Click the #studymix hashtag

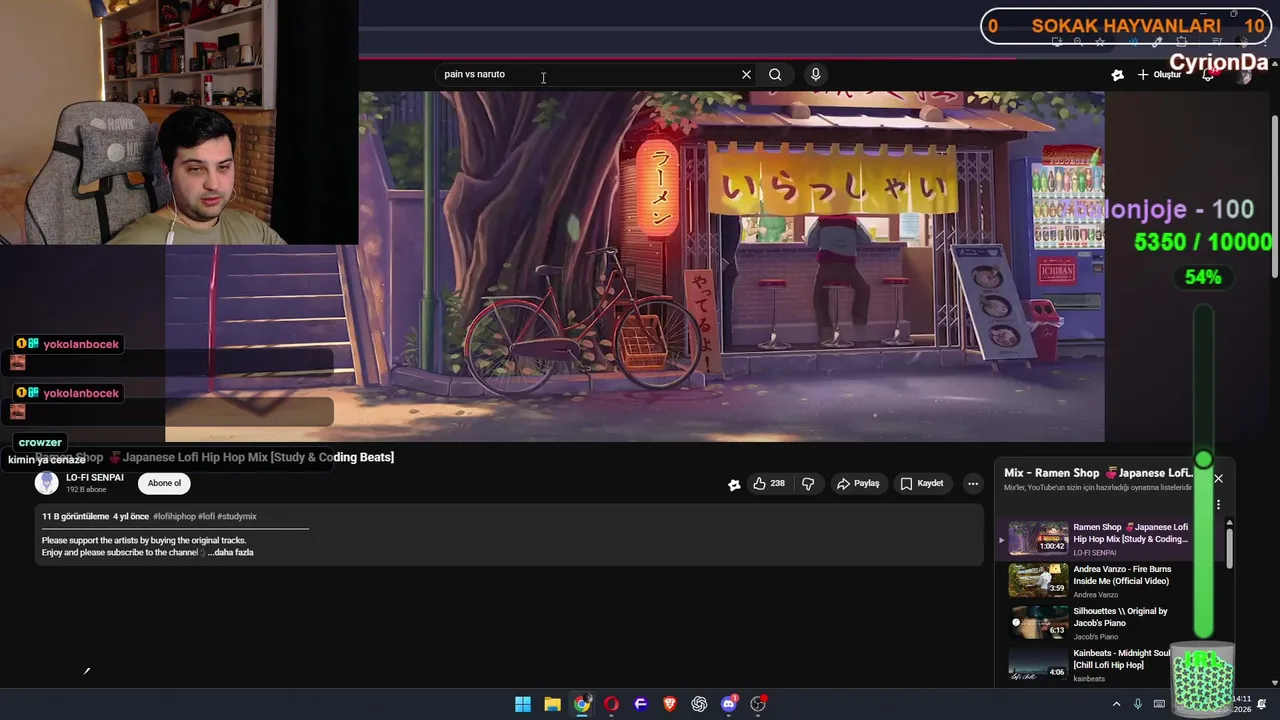click(237, 516)
